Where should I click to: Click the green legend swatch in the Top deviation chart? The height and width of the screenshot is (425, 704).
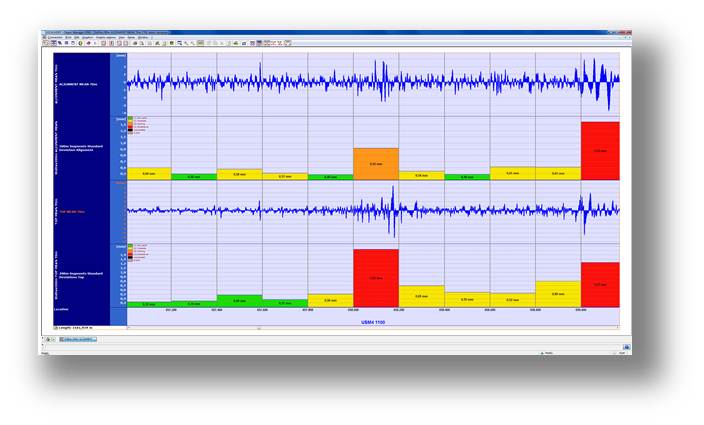[x=130, y=245]
